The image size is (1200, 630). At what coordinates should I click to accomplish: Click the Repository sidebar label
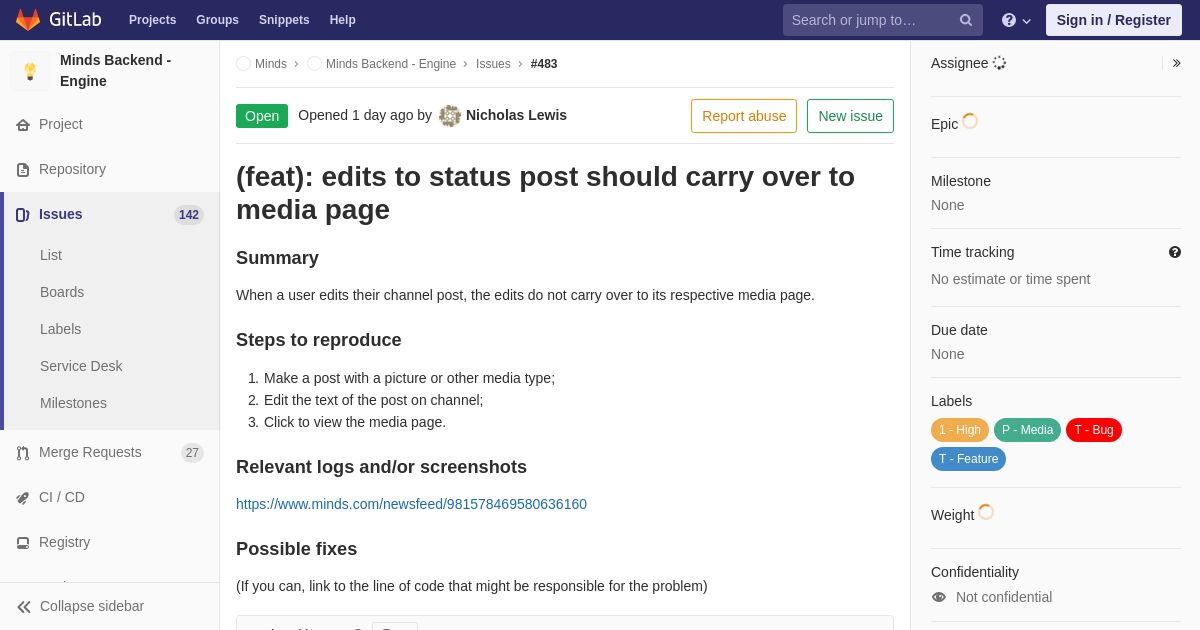coord(72,169)
